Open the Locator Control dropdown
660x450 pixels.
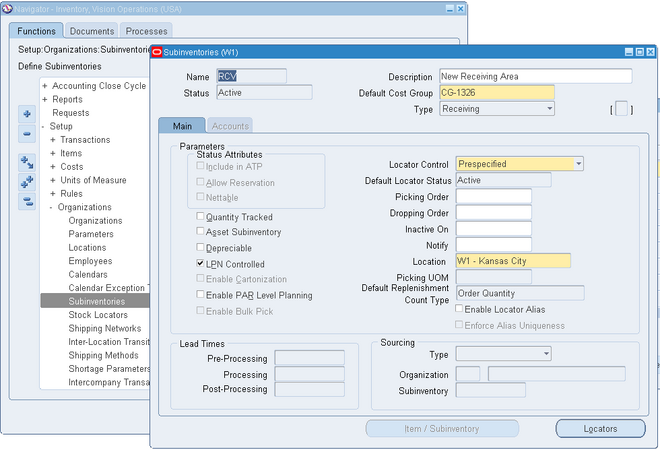click(x=579, y=164)
